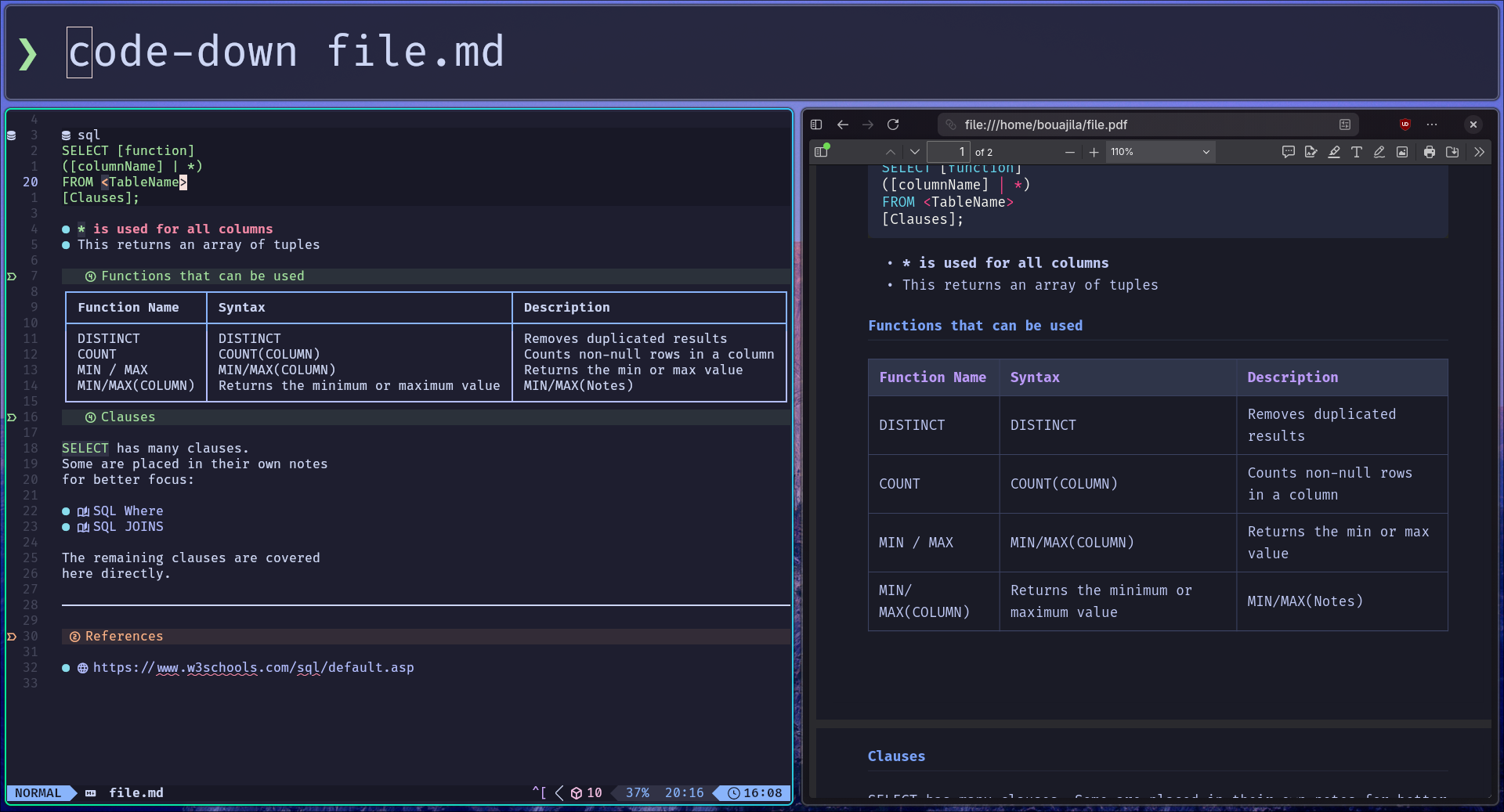Open the SQL JOINS note link

(128, 527)
